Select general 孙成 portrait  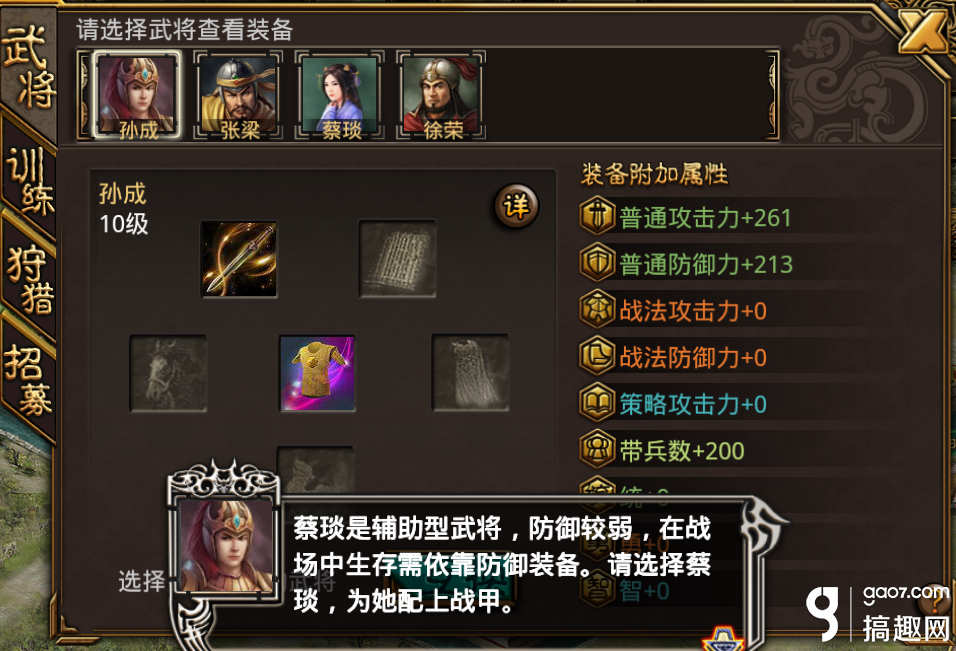[137, 96]
